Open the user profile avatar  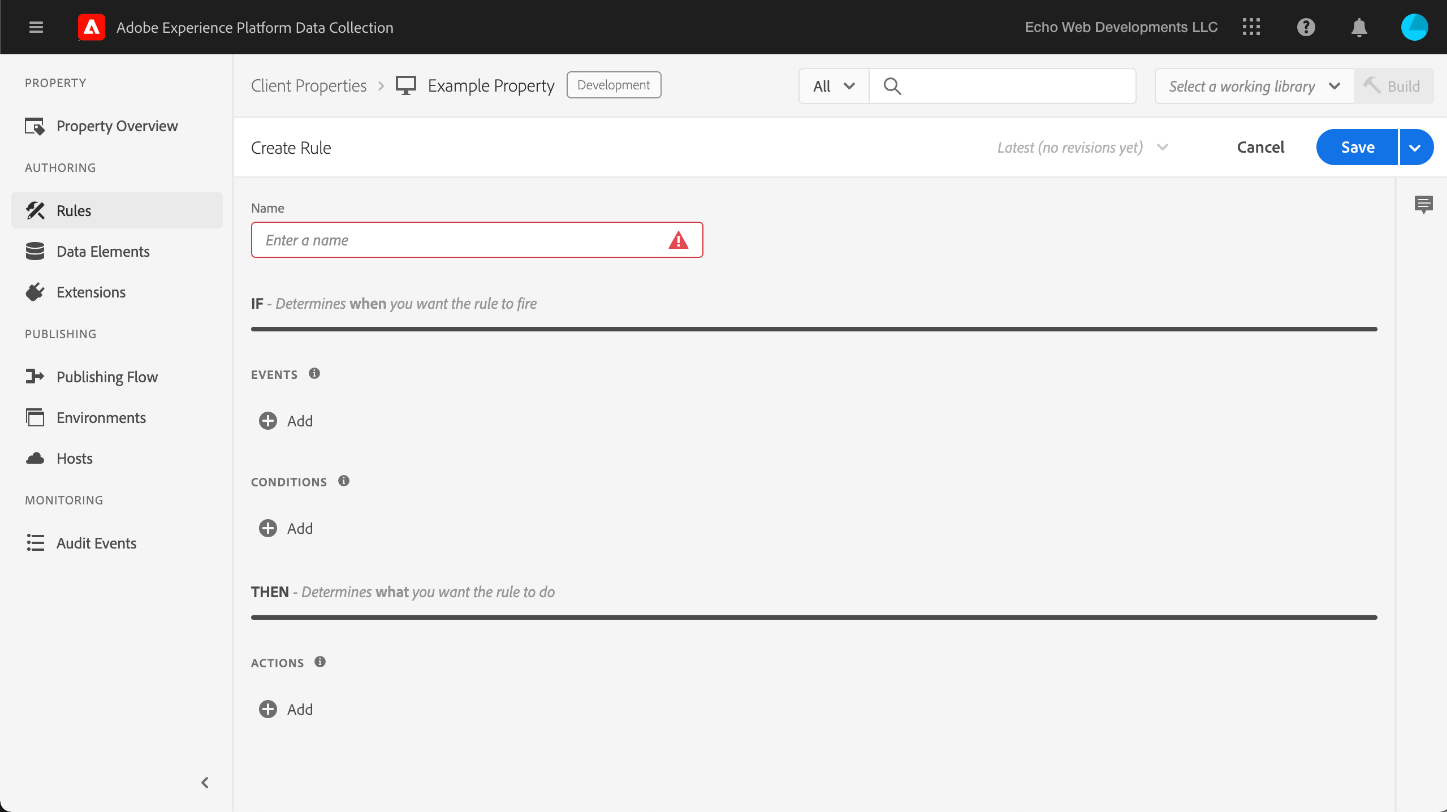[1414, 28]
